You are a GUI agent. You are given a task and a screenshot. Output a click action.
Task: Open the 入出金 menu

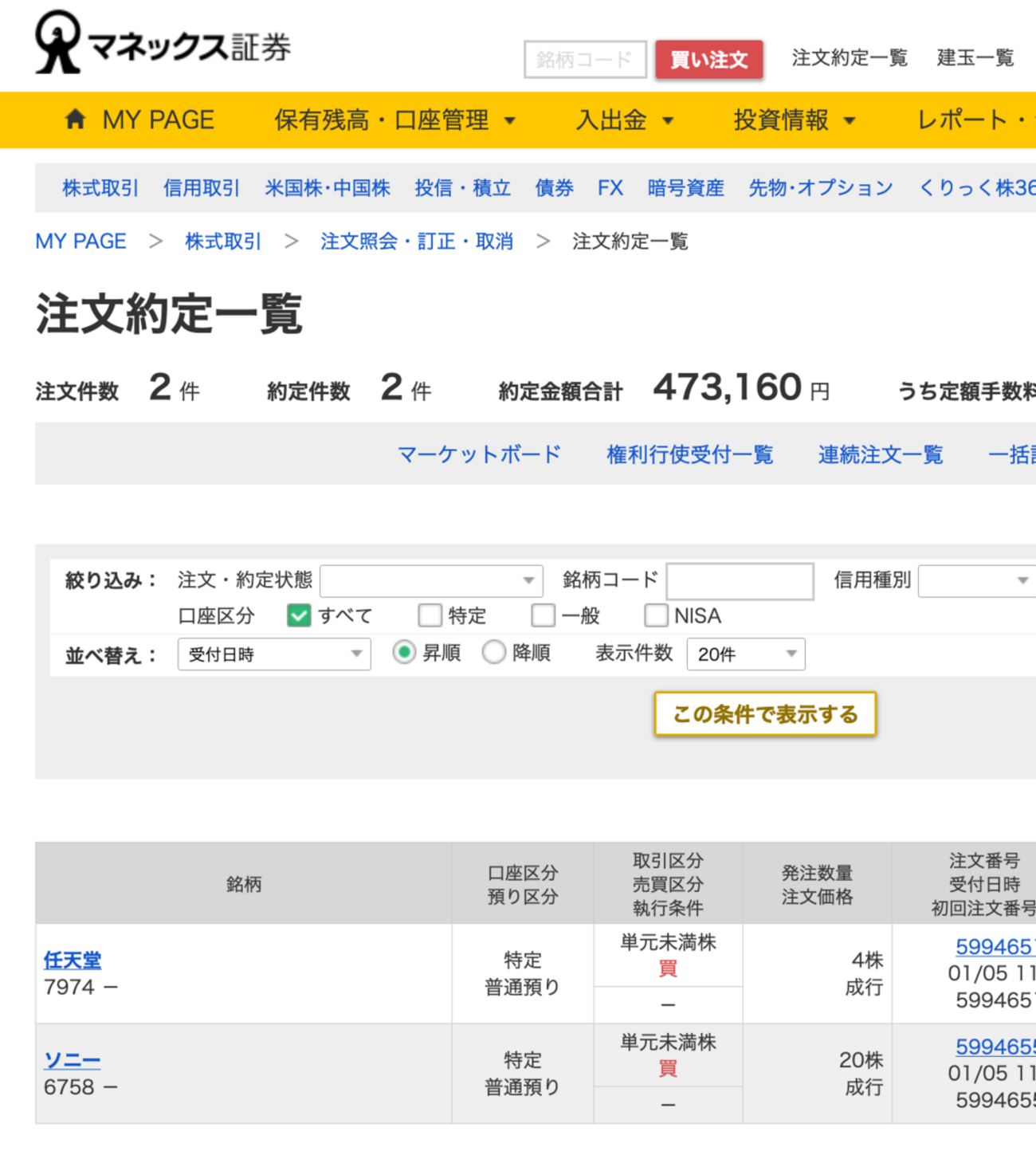click(624, 120)
